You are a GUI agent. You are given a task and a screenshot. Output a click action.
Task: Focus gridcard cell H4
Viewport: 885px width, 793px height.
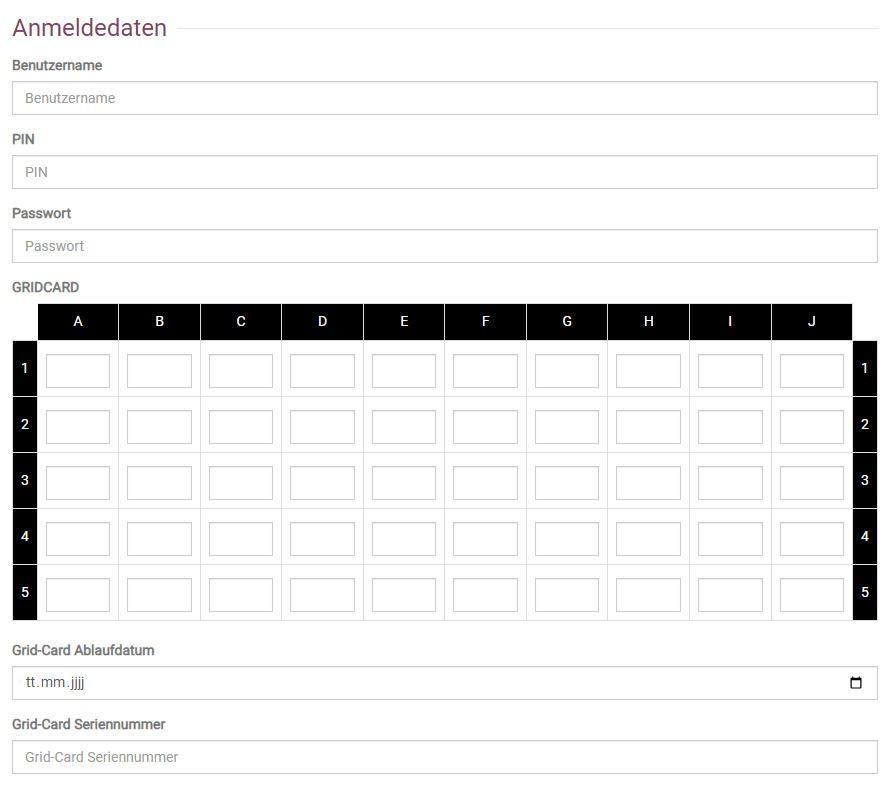(648, 539)
